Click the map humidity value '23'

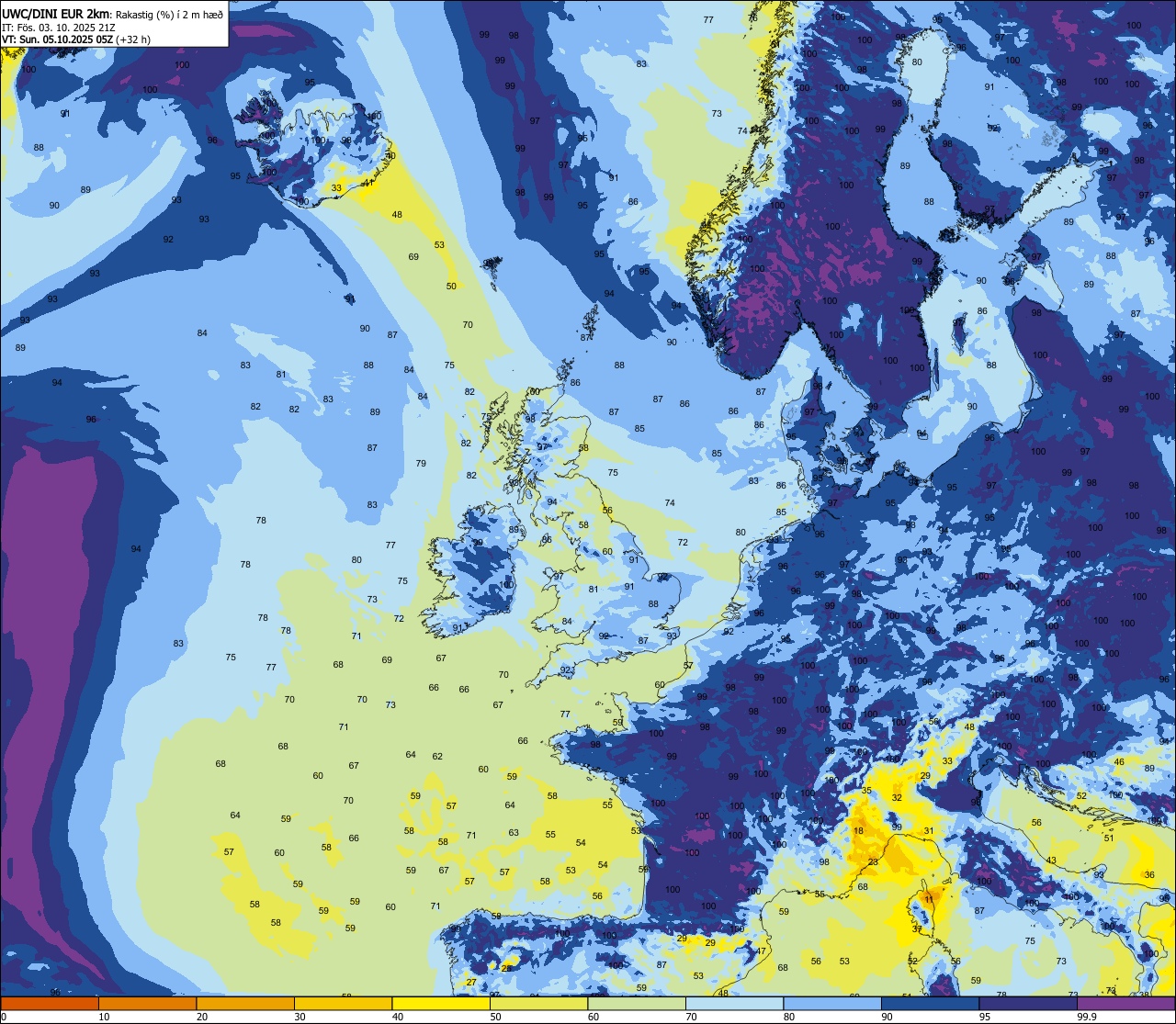(873, 862)
